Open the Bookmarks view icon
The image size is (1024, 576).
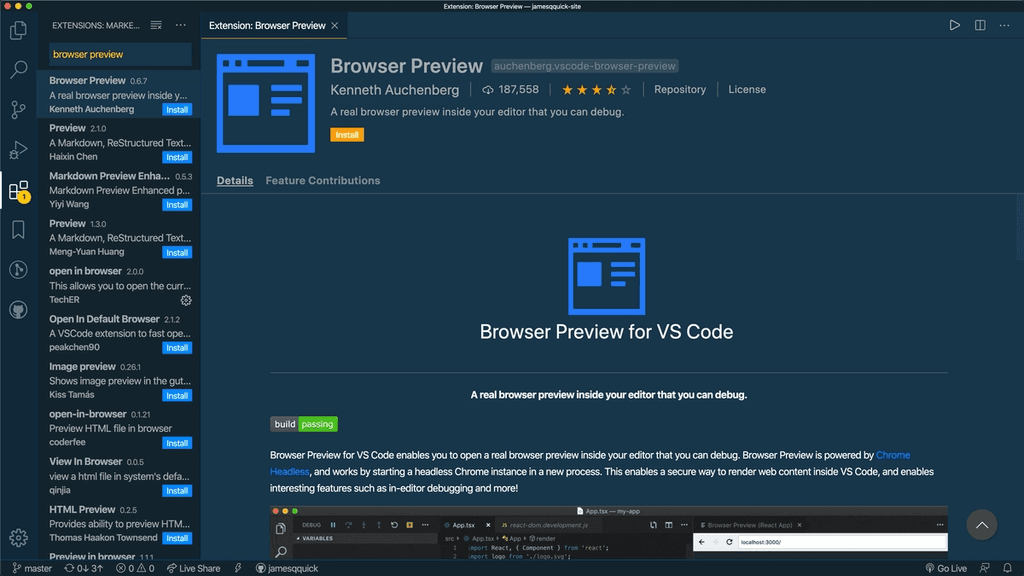(x=18, y=230)
